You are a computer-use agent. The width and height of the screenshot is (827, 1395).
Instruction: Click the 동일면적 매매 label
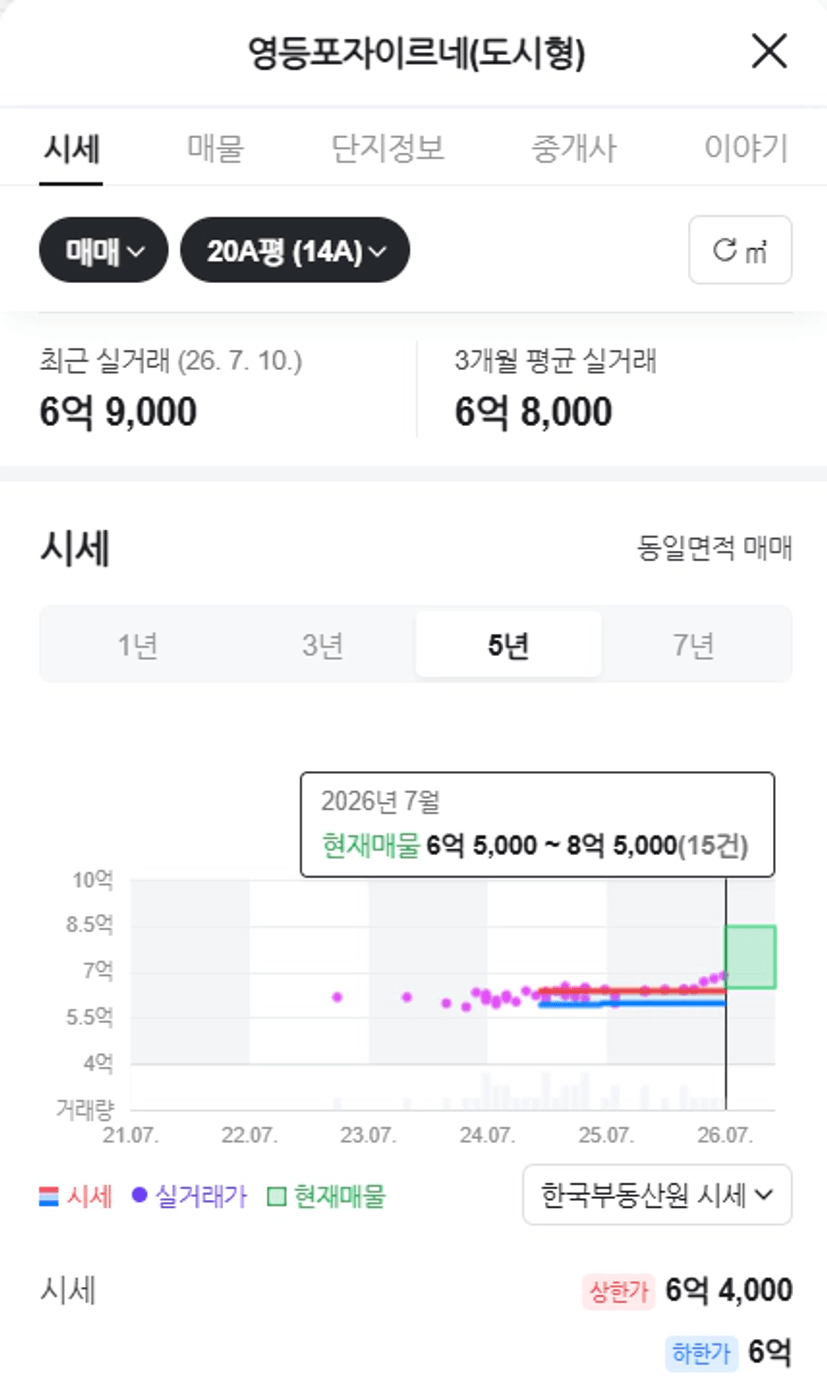click(x=715, y=548)
